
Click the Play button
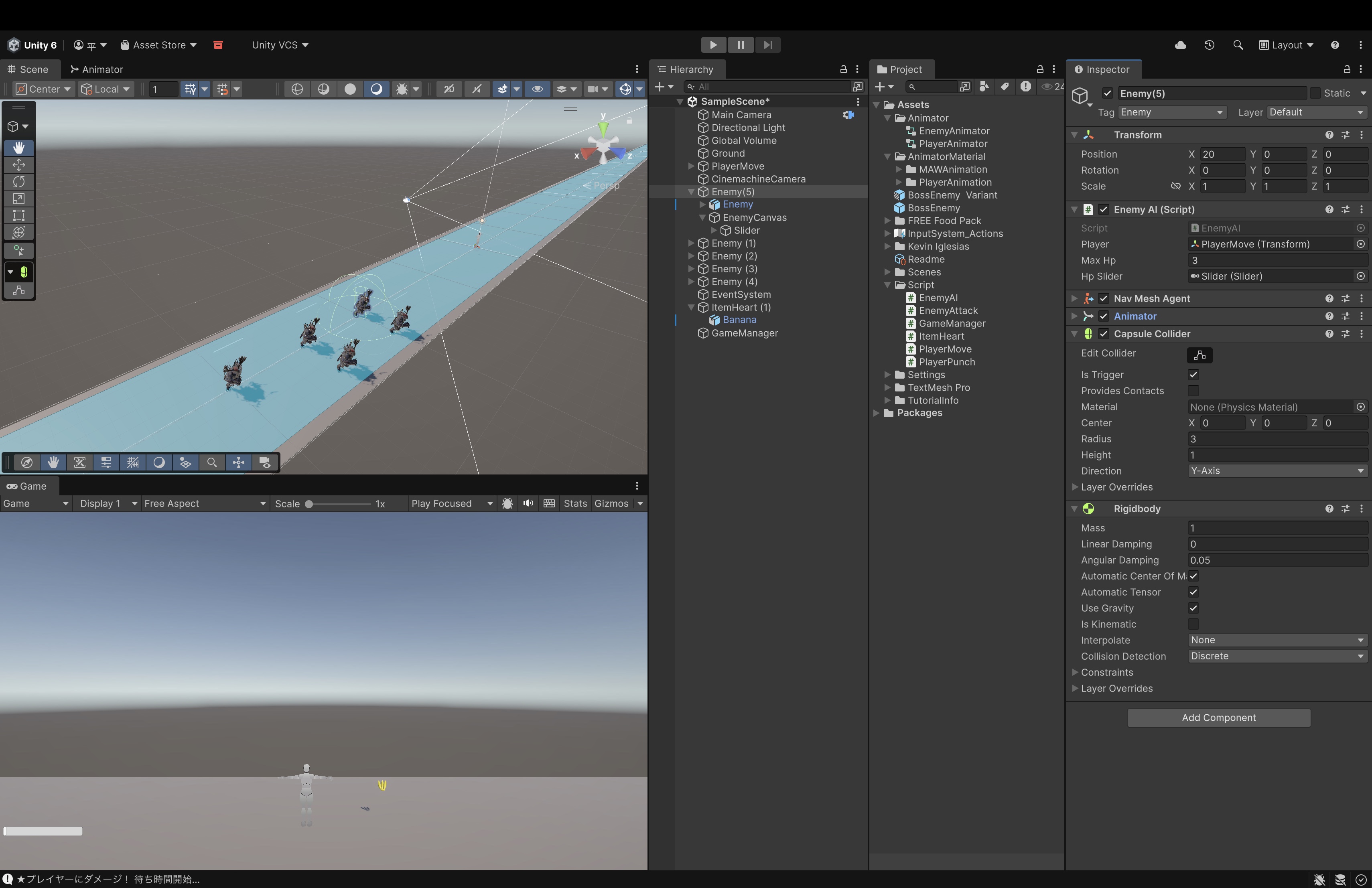click(713, 45)
